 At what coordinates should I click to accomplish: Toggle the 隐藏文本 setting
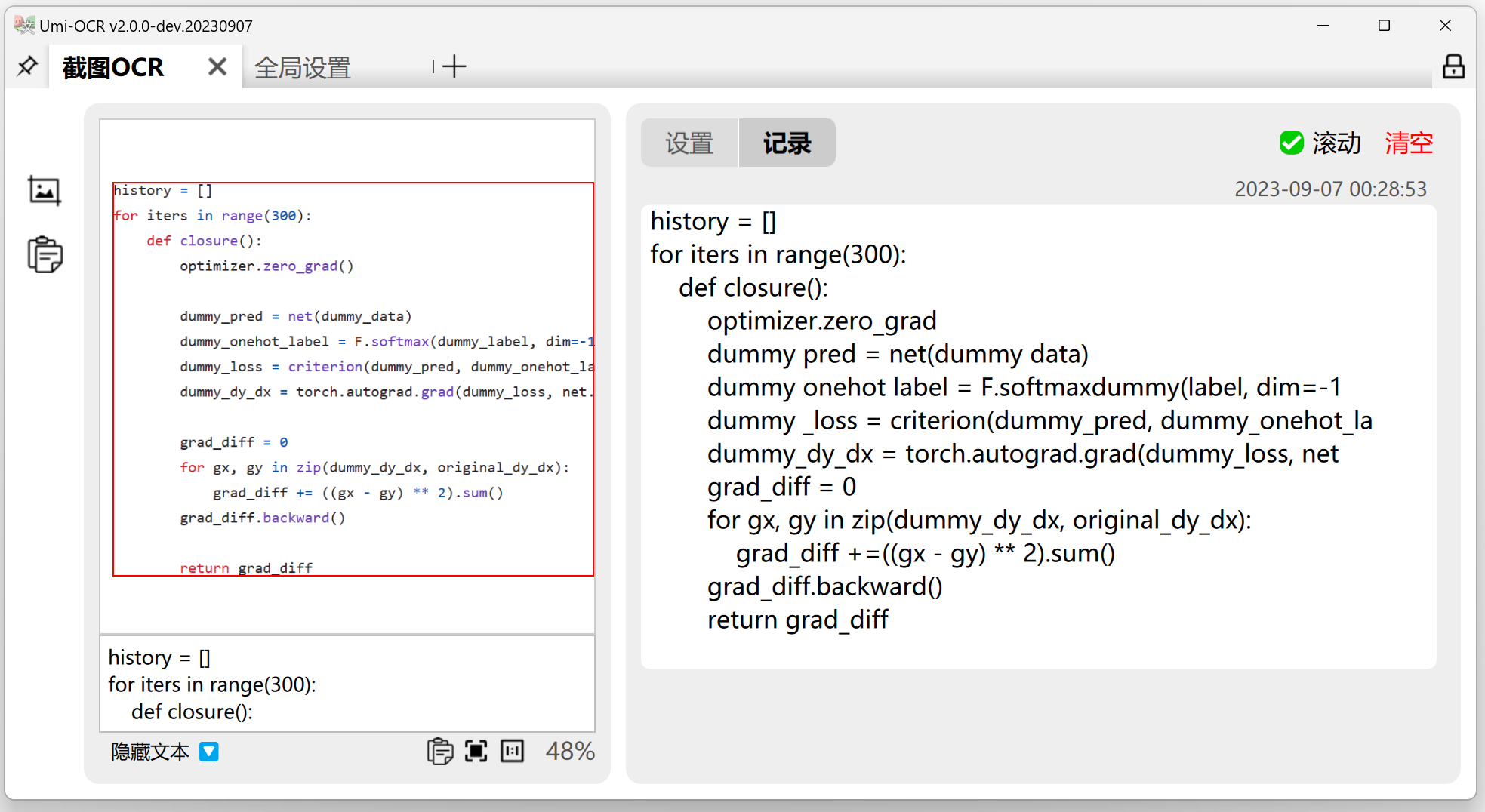point(149,751)
